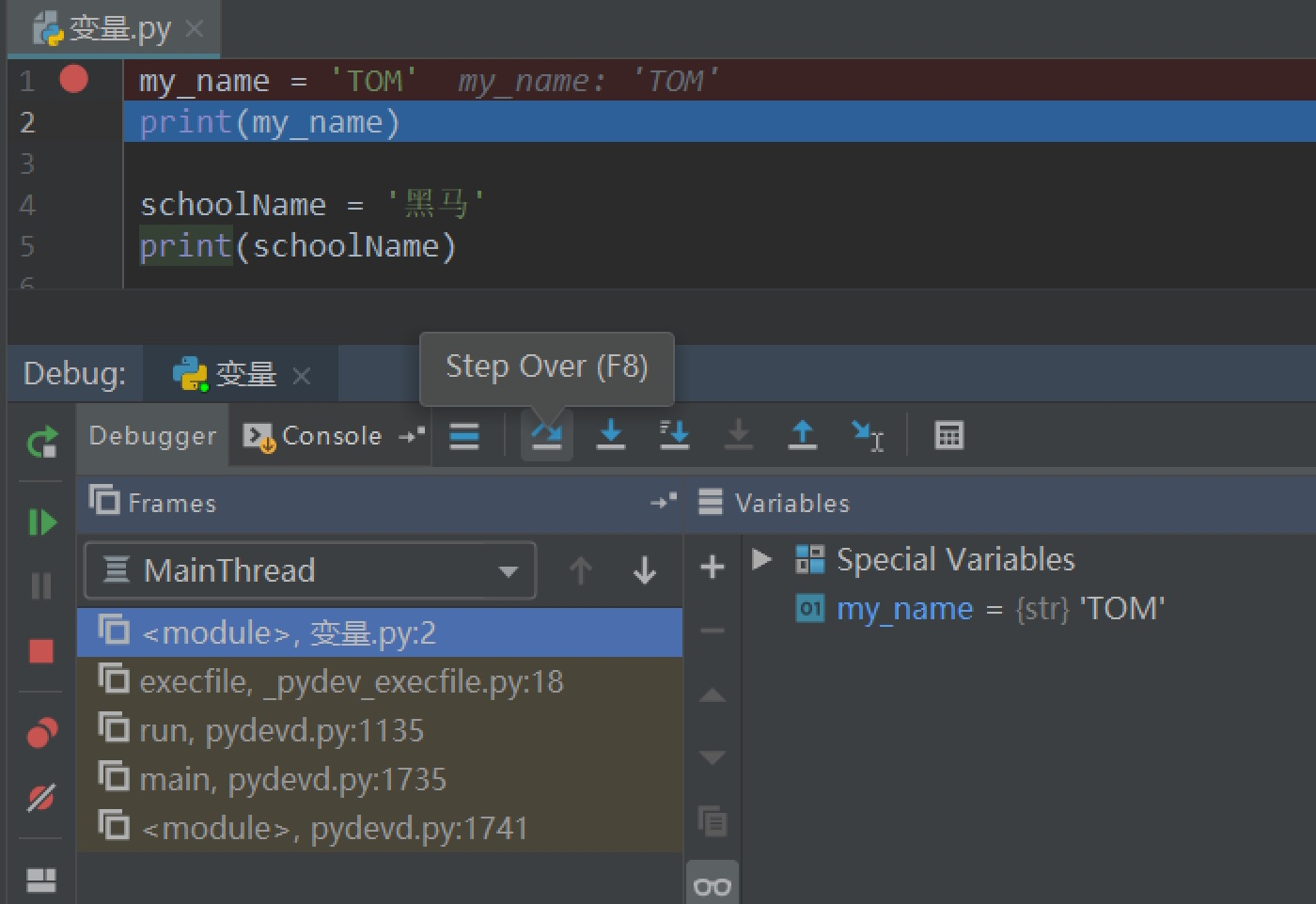Select the execfile stack frame
Viewport: 1316px width, 904px height.
[351, 682]
